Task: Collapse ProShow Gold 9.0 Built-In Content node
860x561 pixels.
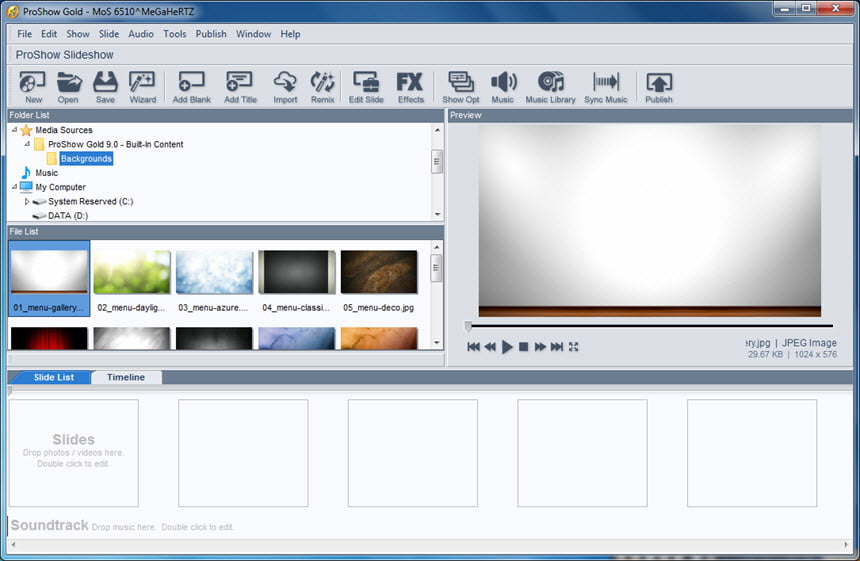Action: [27, 144]
